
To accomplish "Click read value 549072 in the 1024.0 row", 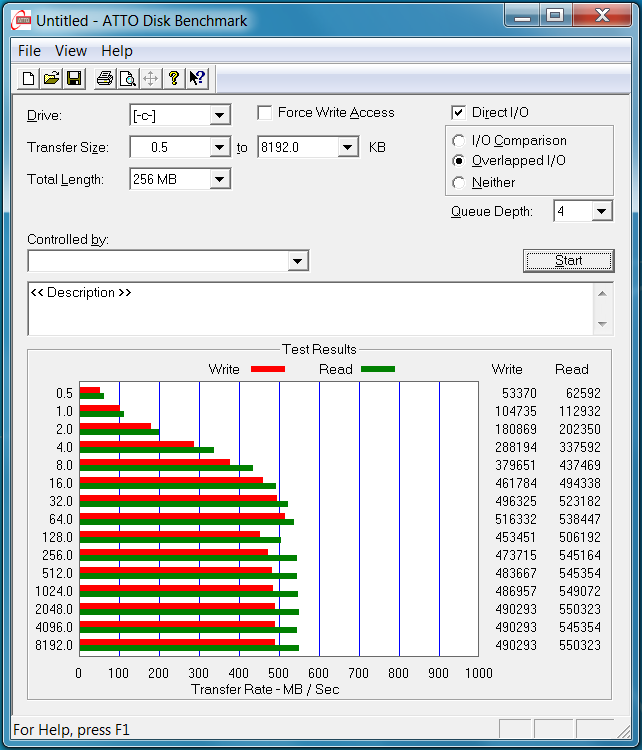I will [580, 591].
